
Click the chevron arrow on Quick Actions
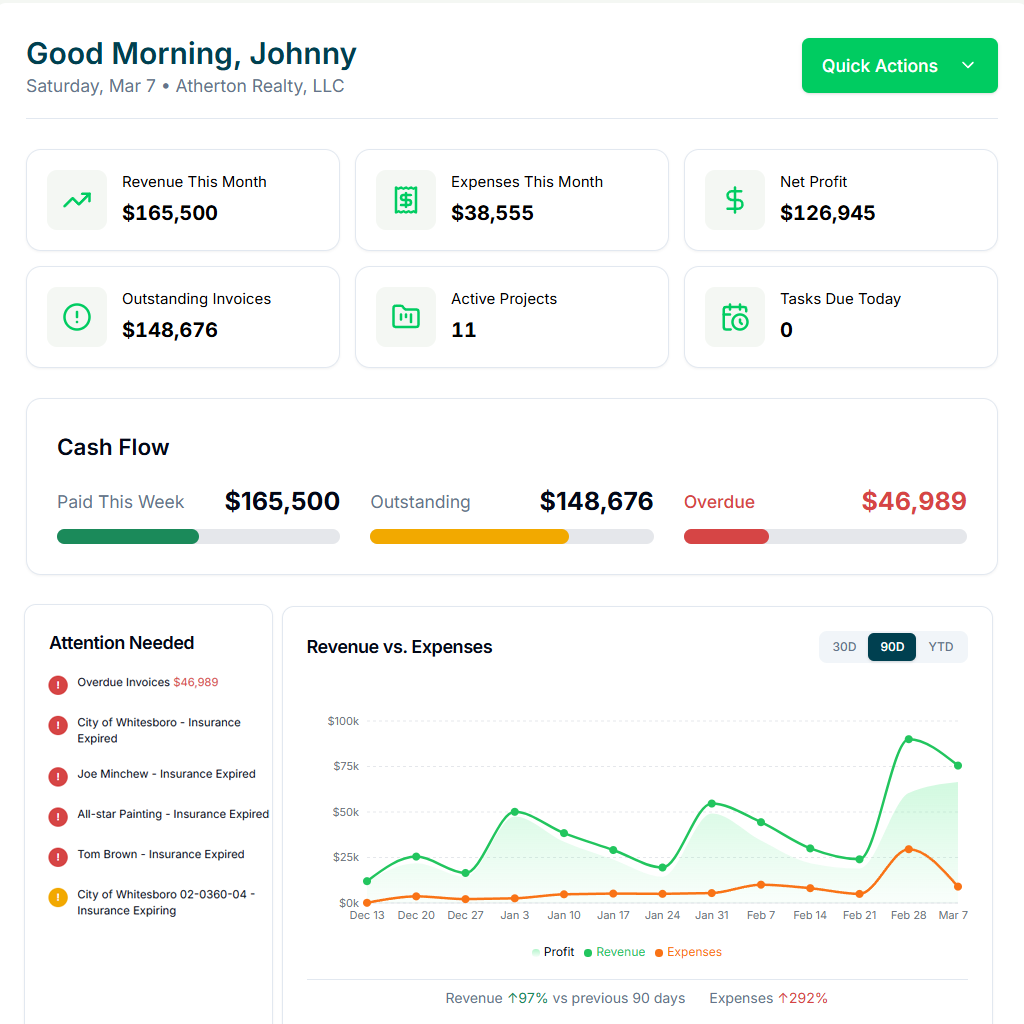(x=967, y=66)
